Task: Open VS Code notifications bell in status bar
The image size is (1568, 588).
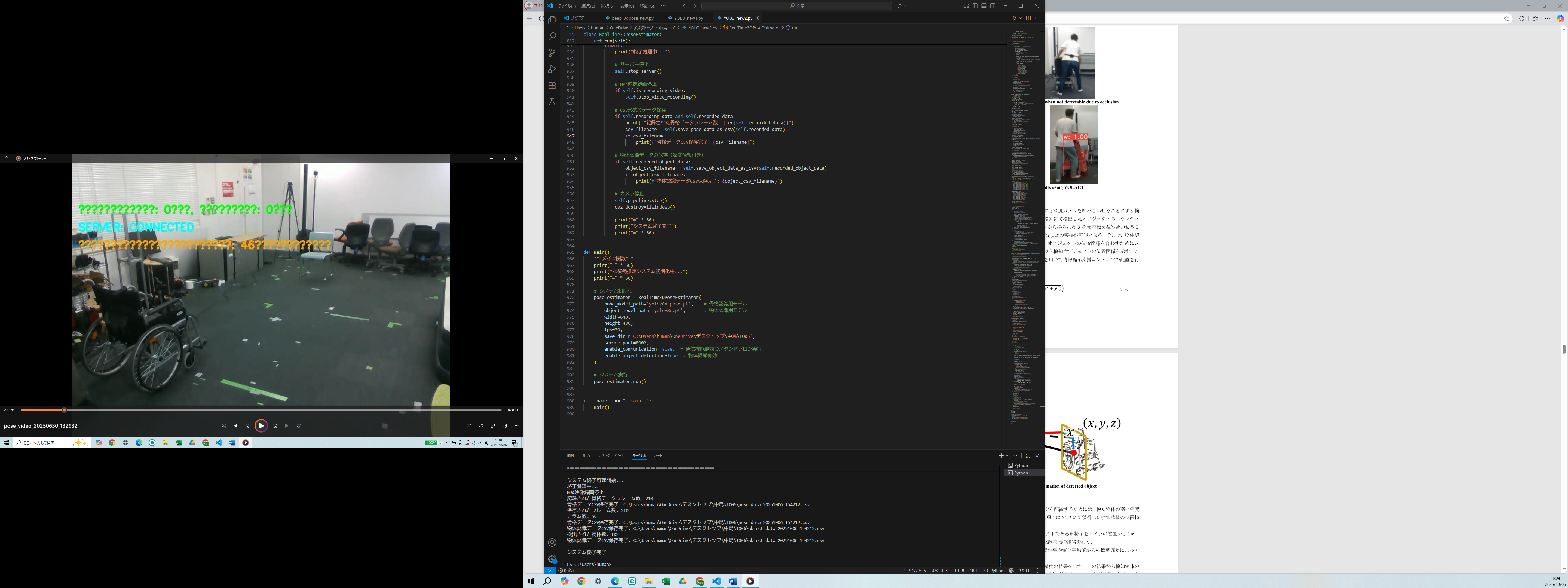Action: 1037,571
